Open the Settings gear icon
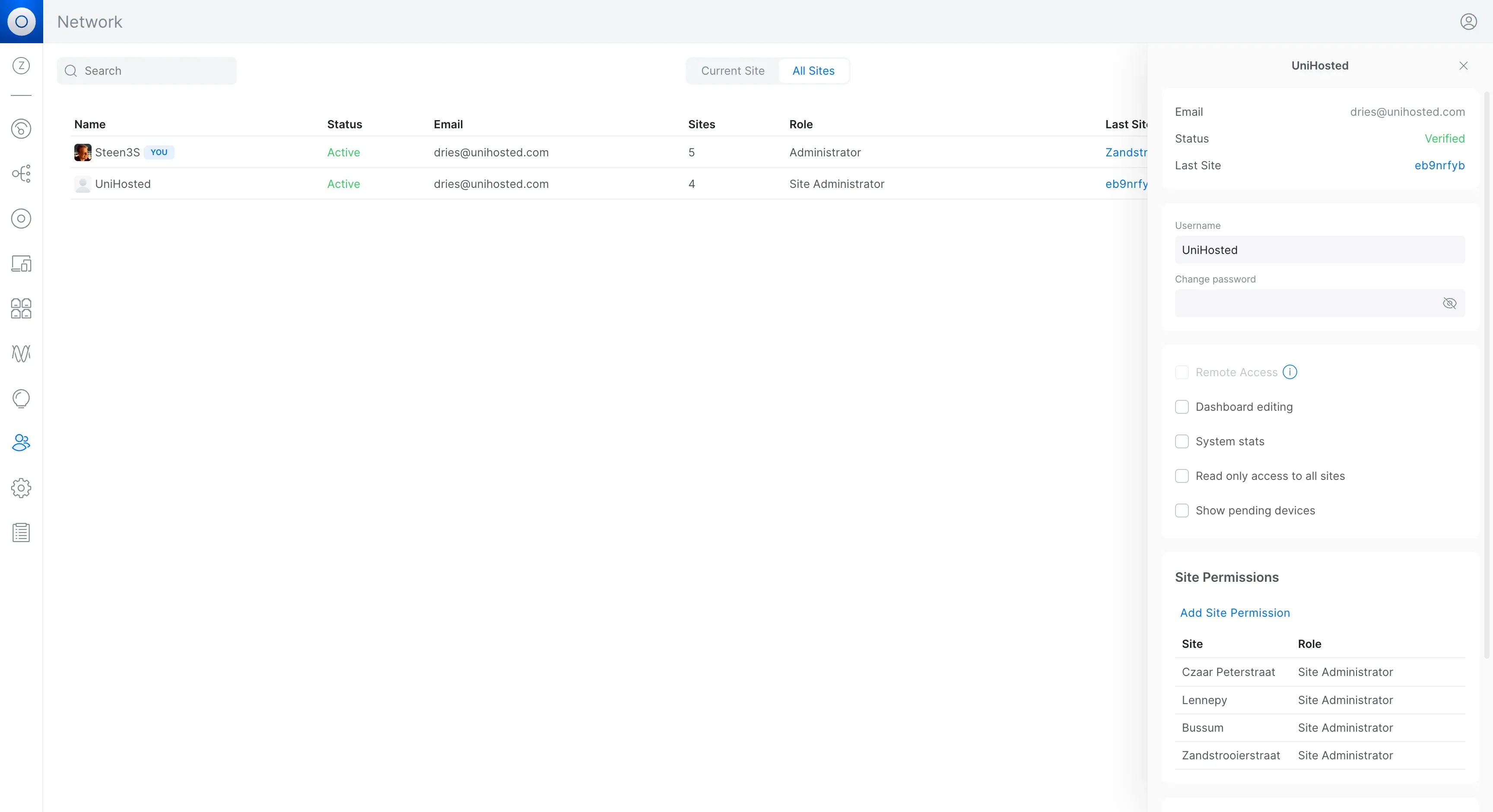 coord(22,488)
